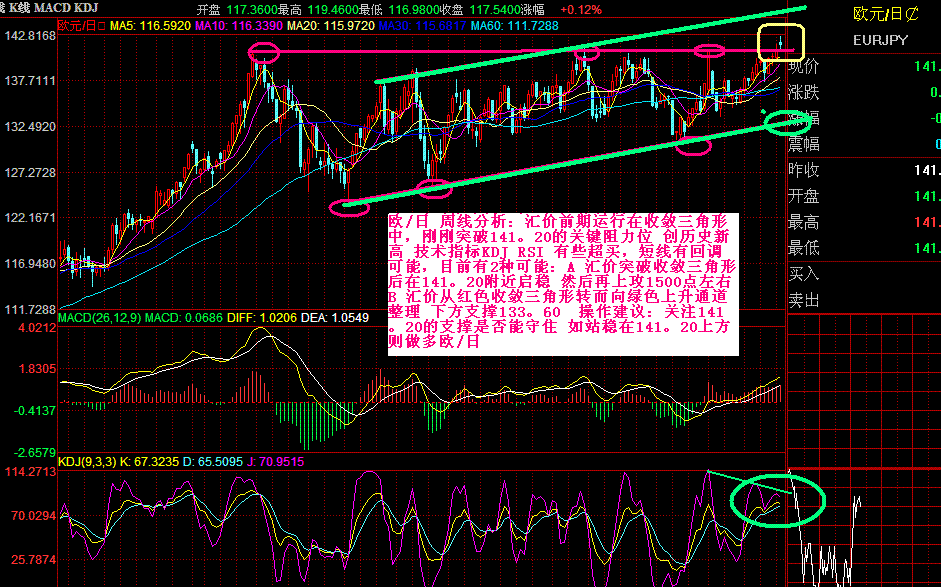The height and width of the screenshot is (587, 941).
Task: Click the 1.8305 MACD axis label
Action: [37, 369]
